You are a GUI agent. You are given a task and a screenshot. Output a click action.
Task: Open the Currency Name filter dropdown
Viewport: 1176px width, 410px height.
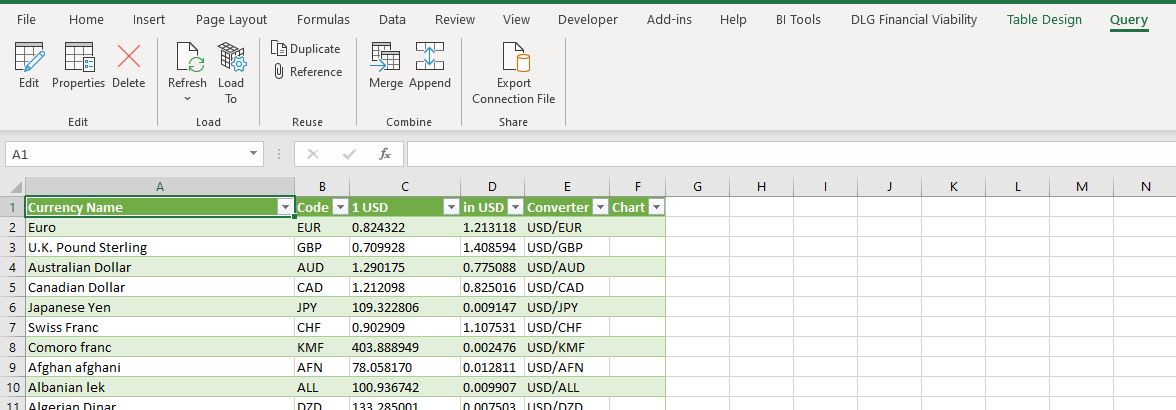(x=283, y=207)
